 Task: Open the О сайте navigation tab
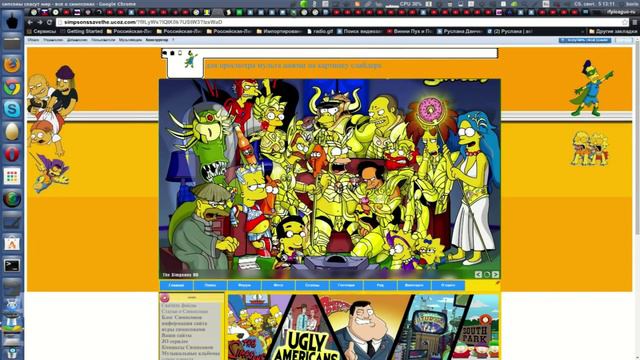point(448,285)
